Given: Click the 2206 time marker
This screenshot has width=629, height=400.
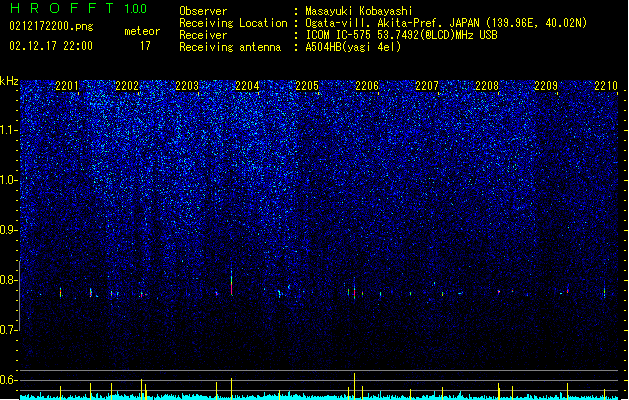Looking at the screenshot, I should pyautogui.click(x=367, y=86).
